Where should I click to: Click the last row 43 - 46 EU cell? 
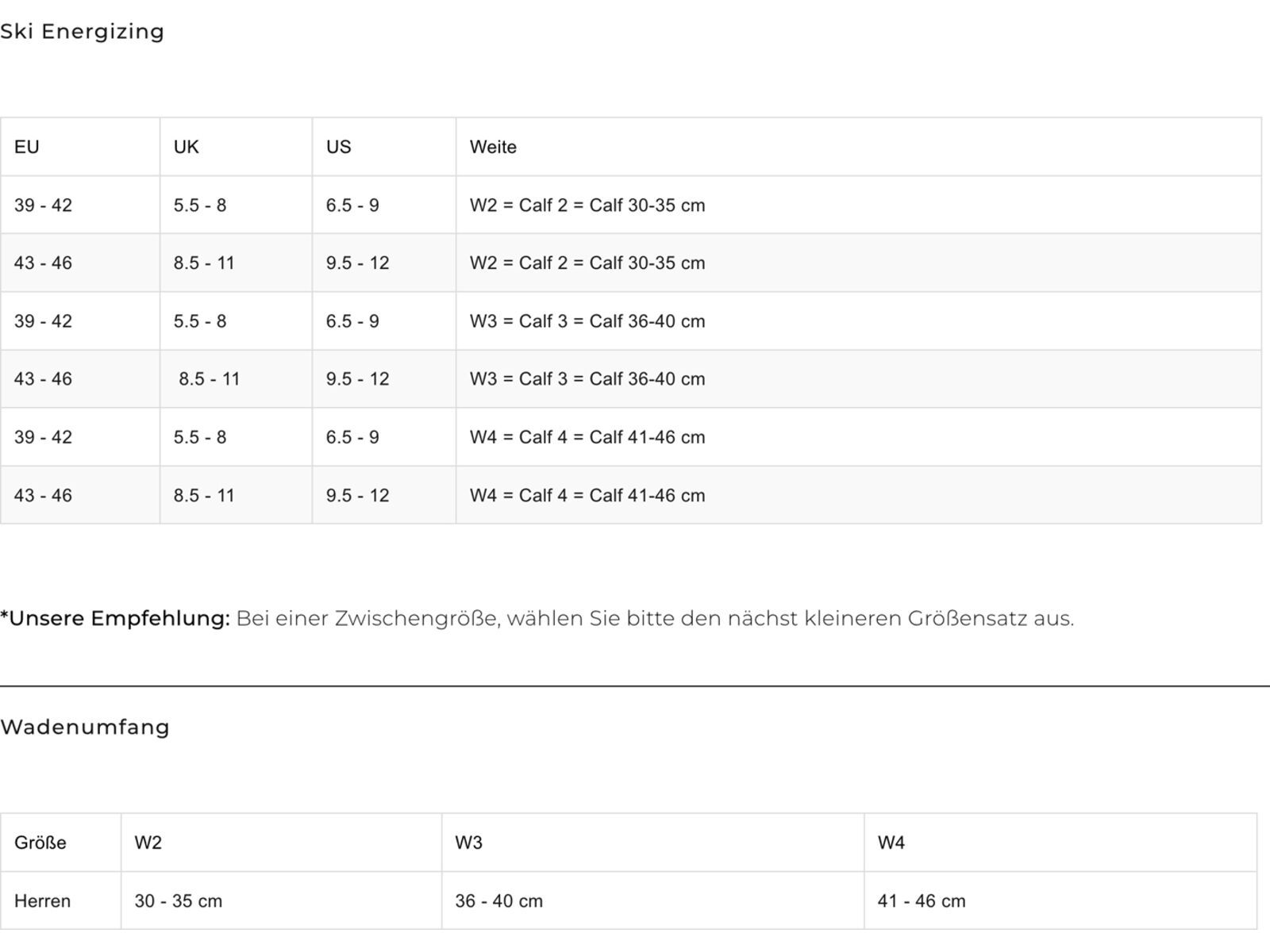pos(80,495)
